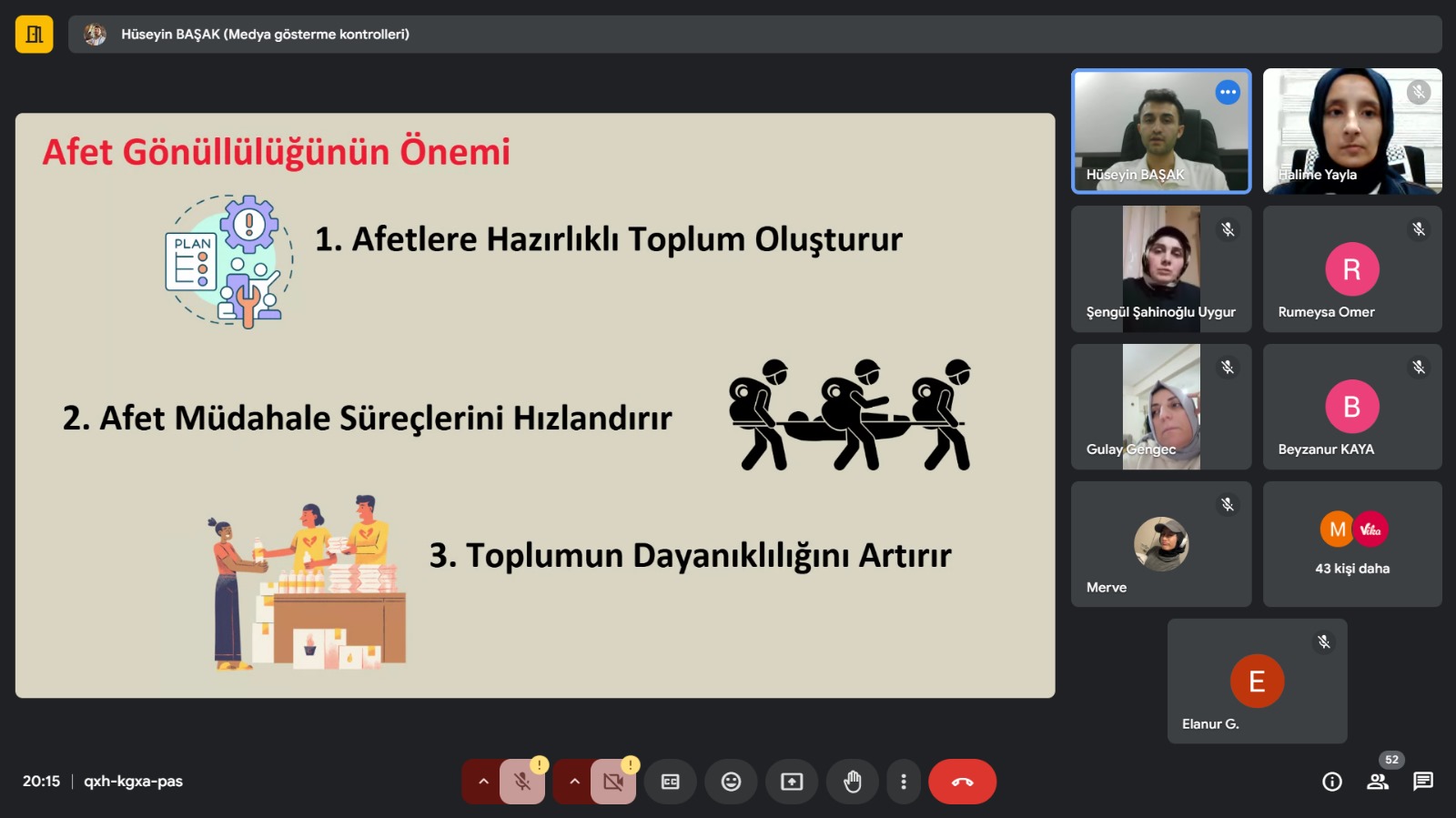Show the participants people panel
This screenshot has width=1456, height=818.
click(x=1378, y=782)
